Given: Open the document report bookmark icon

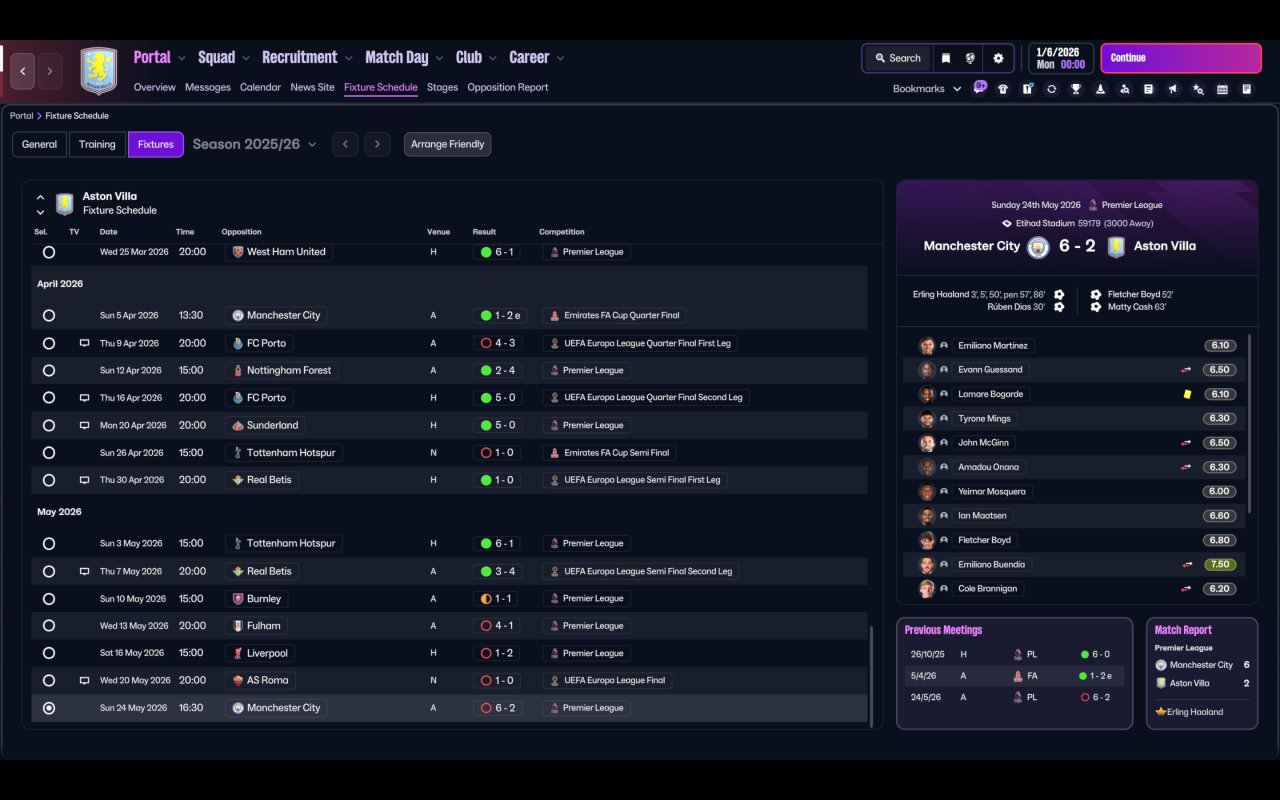Looking at the screenshot, I should [1149, 89].
